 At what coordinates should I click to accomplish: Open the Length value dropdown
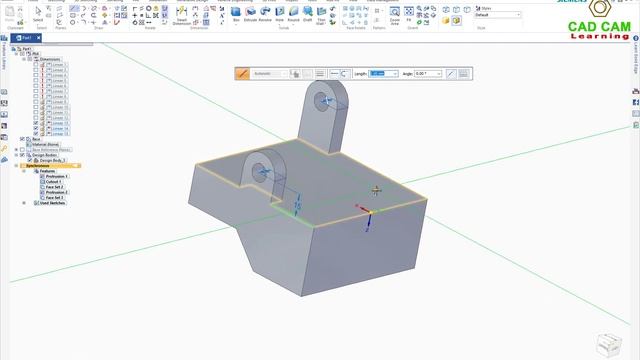point(395,73)
